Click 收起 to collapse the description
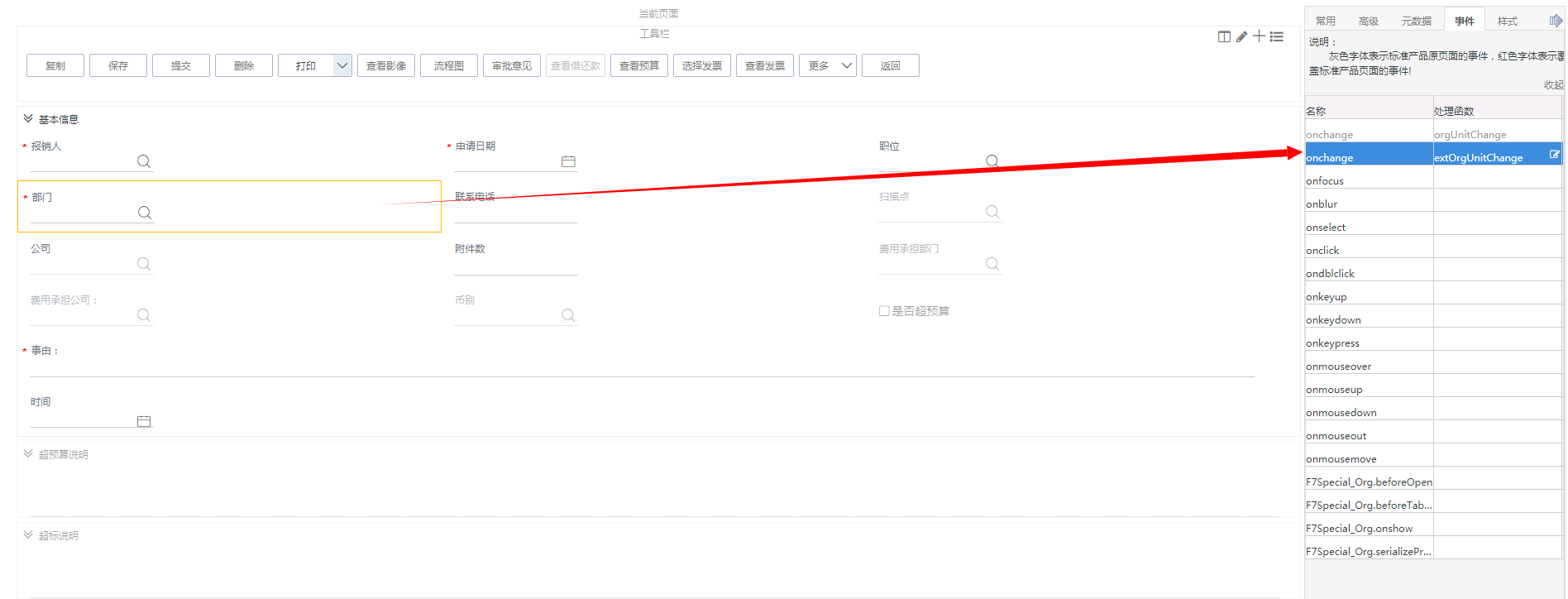 1553,85
